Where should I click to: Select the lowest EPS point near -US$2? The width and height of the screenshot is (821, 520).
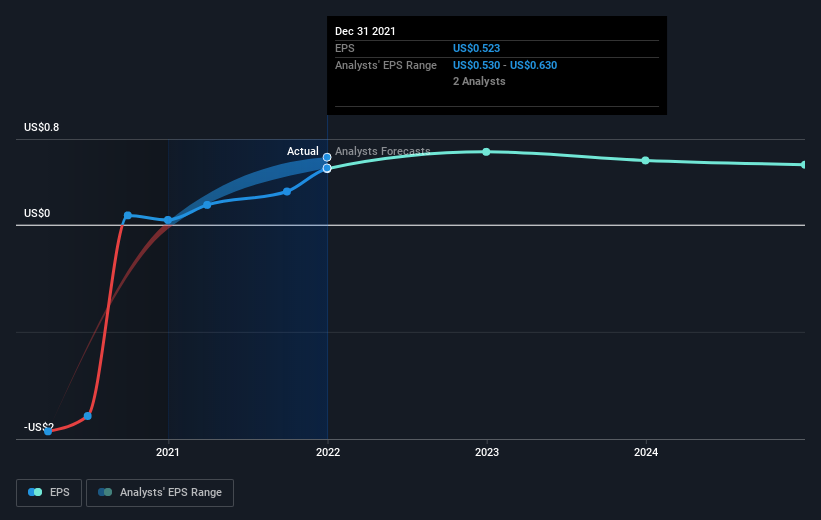(x=48, y=431)
